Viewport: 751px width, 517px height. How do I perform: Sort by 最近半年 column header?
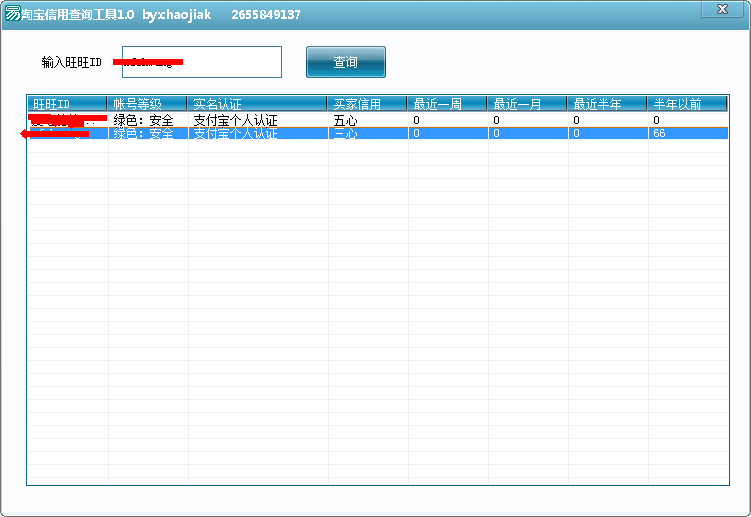point(607,103)
